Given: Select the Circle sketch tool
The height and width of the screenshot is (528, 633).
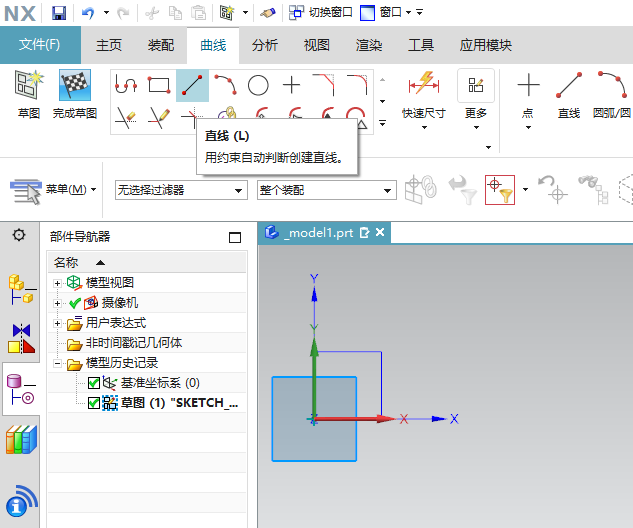Looking at the screenshot, I should pos(258,85).
